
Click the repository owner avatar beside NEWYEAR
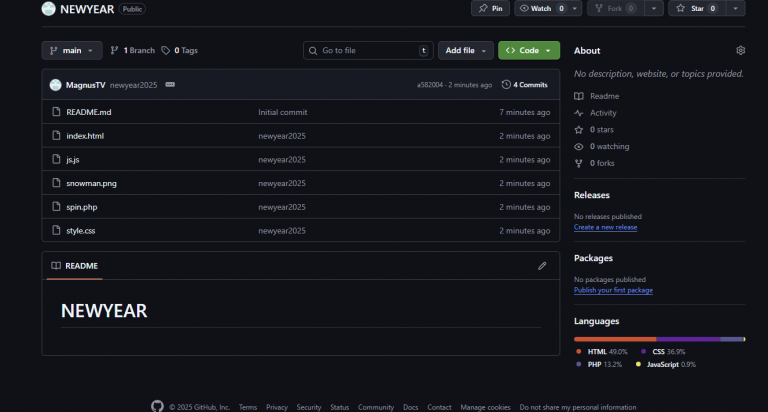(48, 8)
